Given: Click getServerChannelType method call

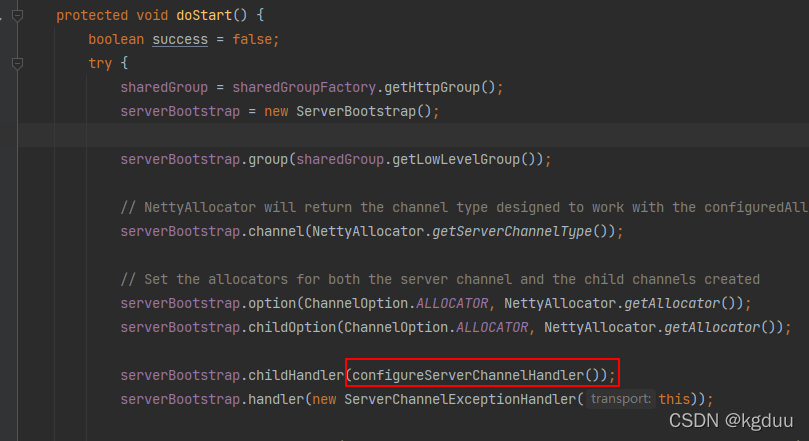Looking at the screenshot, I should point(512,232).
